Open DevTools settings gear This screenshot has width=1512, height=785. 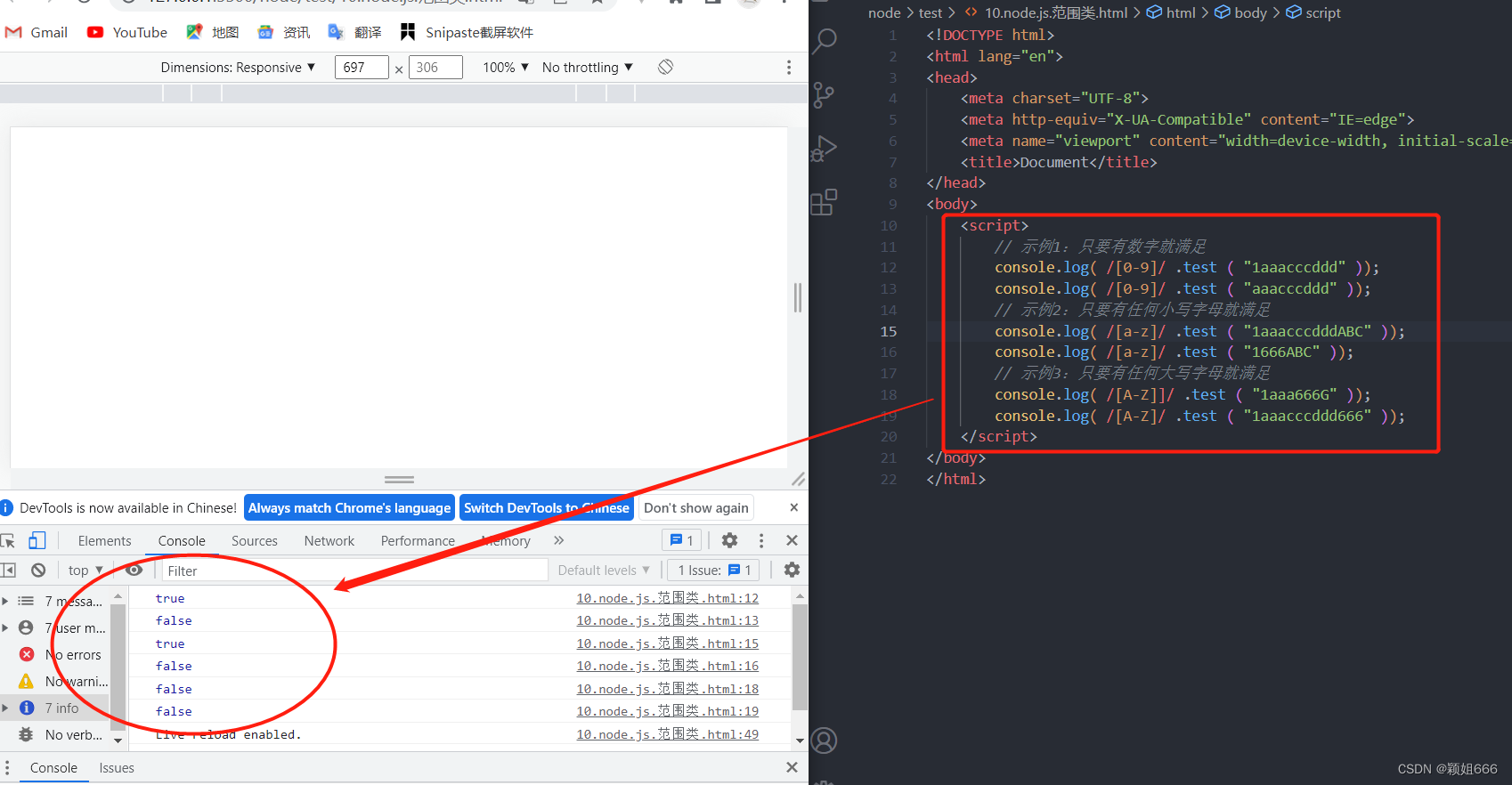tap(729, 540)
